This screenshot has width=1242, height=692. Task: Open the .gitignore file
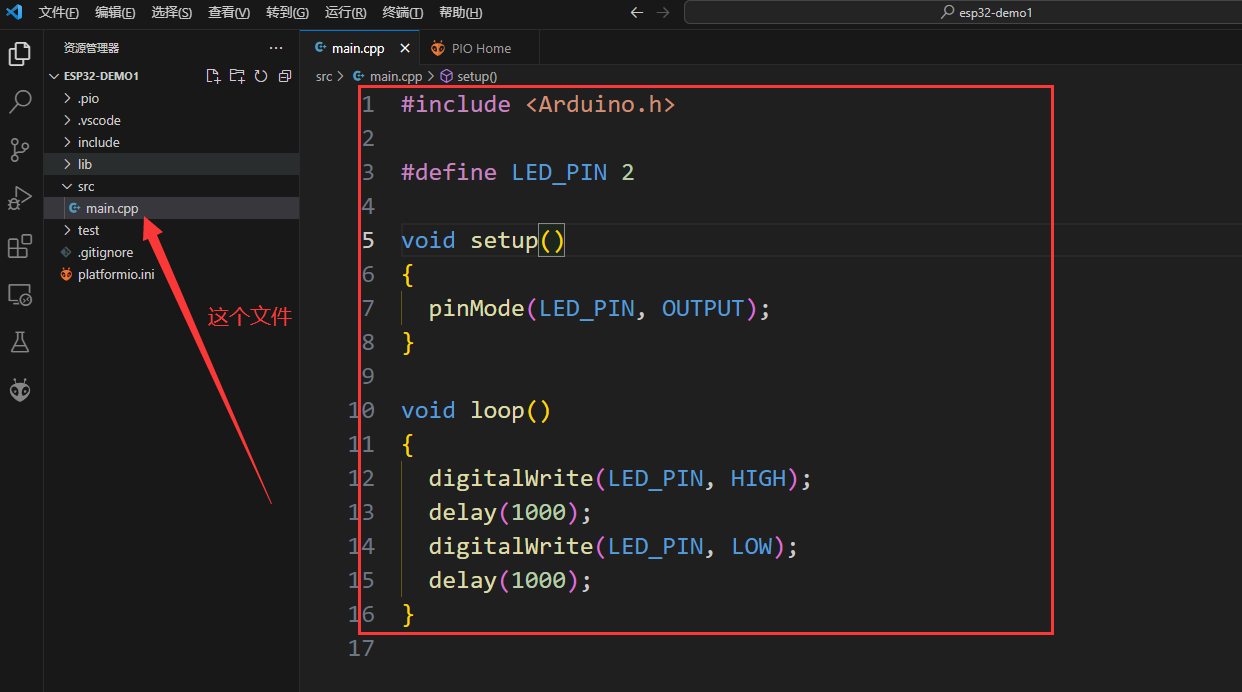coord(171,252)
